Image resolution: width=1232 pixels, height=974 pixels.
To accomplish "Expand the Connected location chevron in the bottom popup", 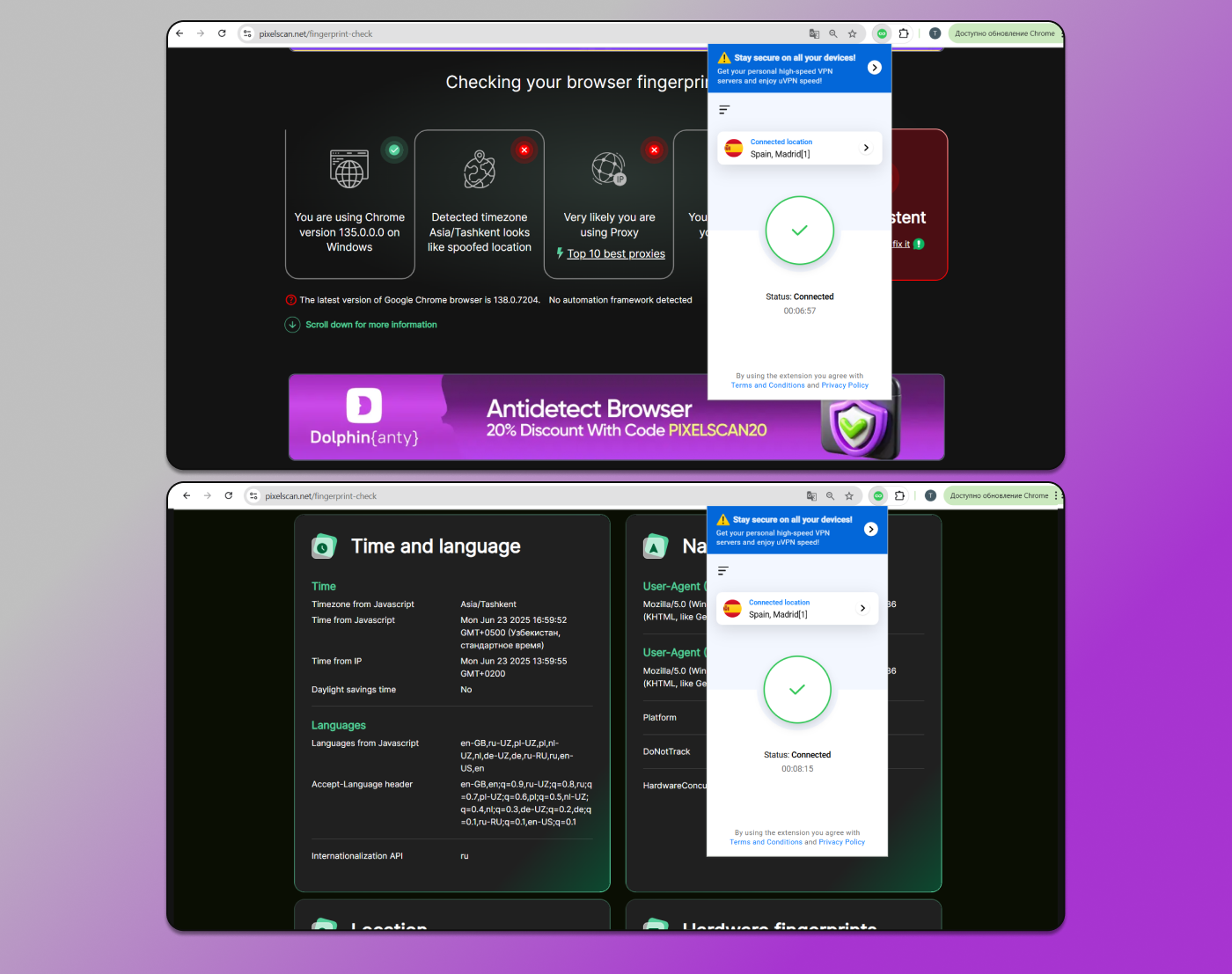I will (x=862, y=608).
